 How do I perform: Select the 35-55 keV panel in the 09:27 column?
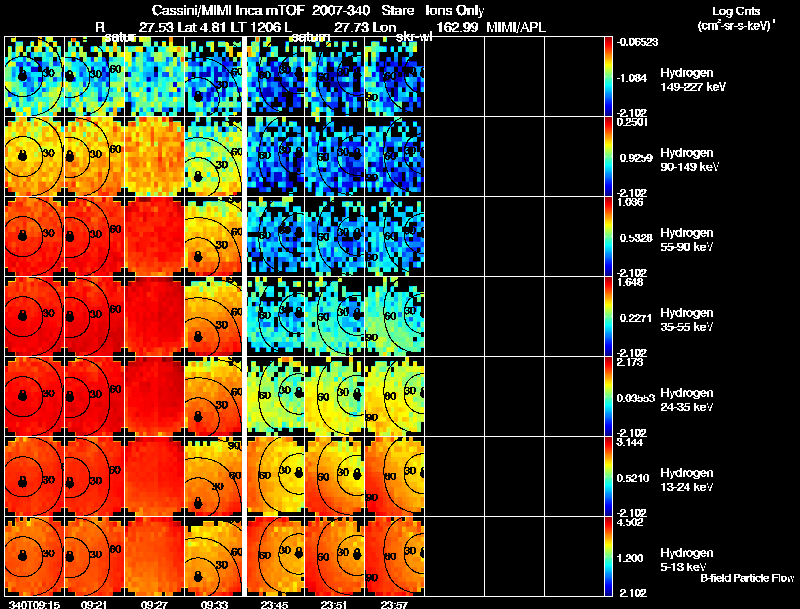155,316
